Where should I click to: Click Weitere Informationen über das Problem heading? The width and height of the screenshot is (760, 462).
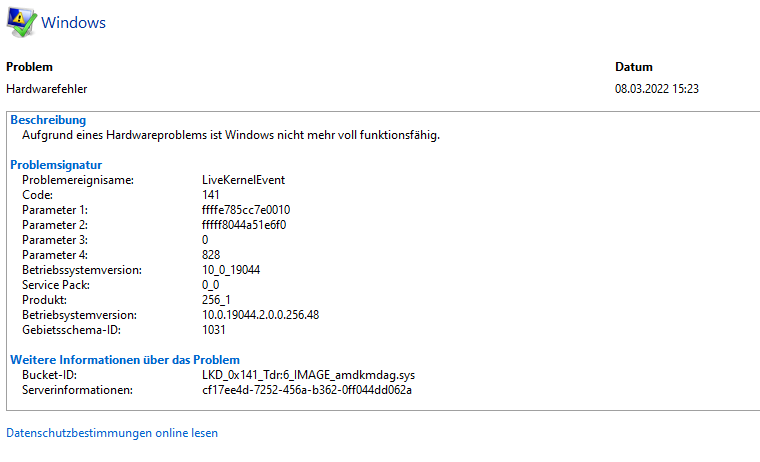click(125, 360)
